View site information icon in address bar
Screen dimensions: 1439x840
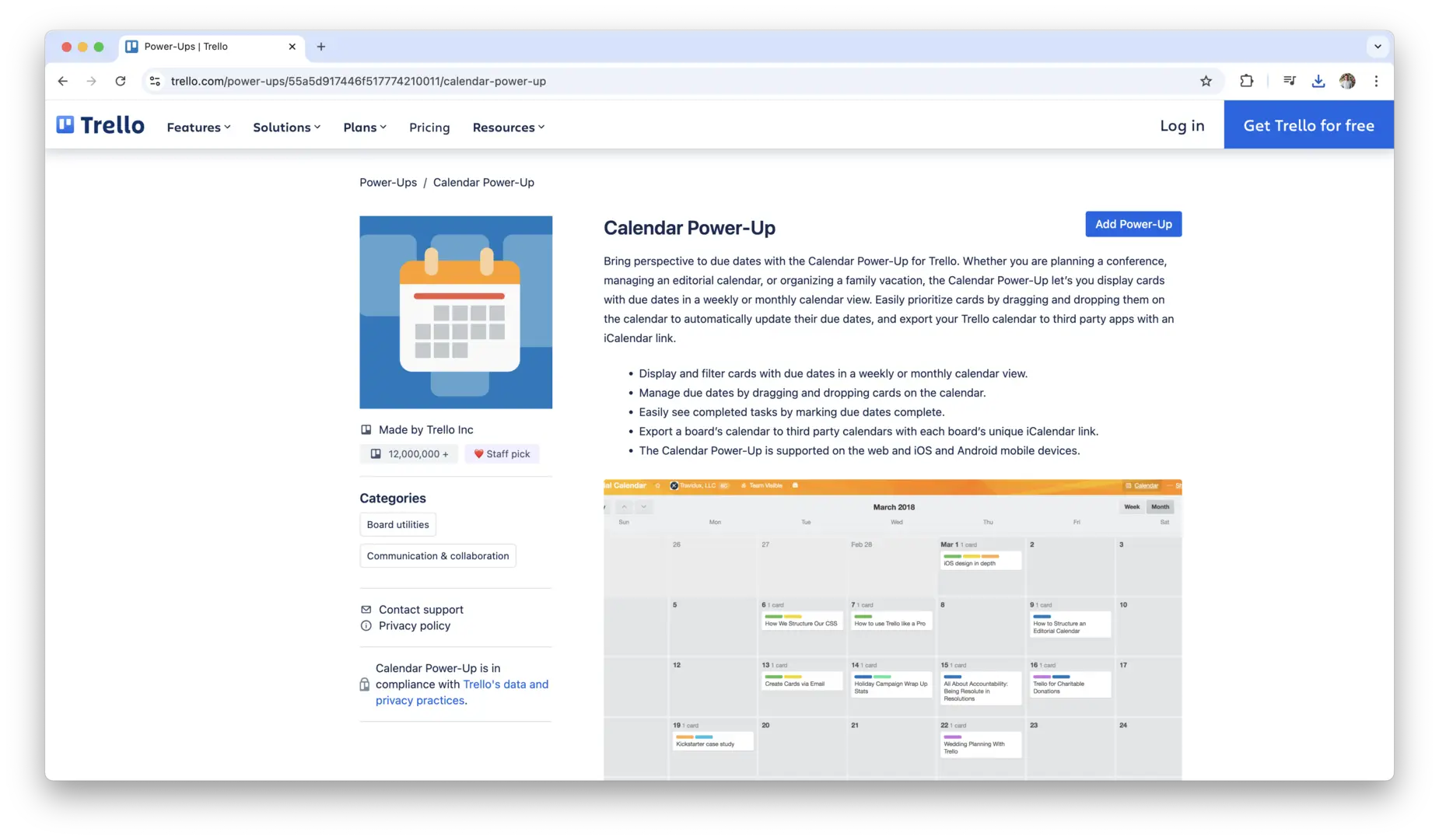(x=156, y=81)
